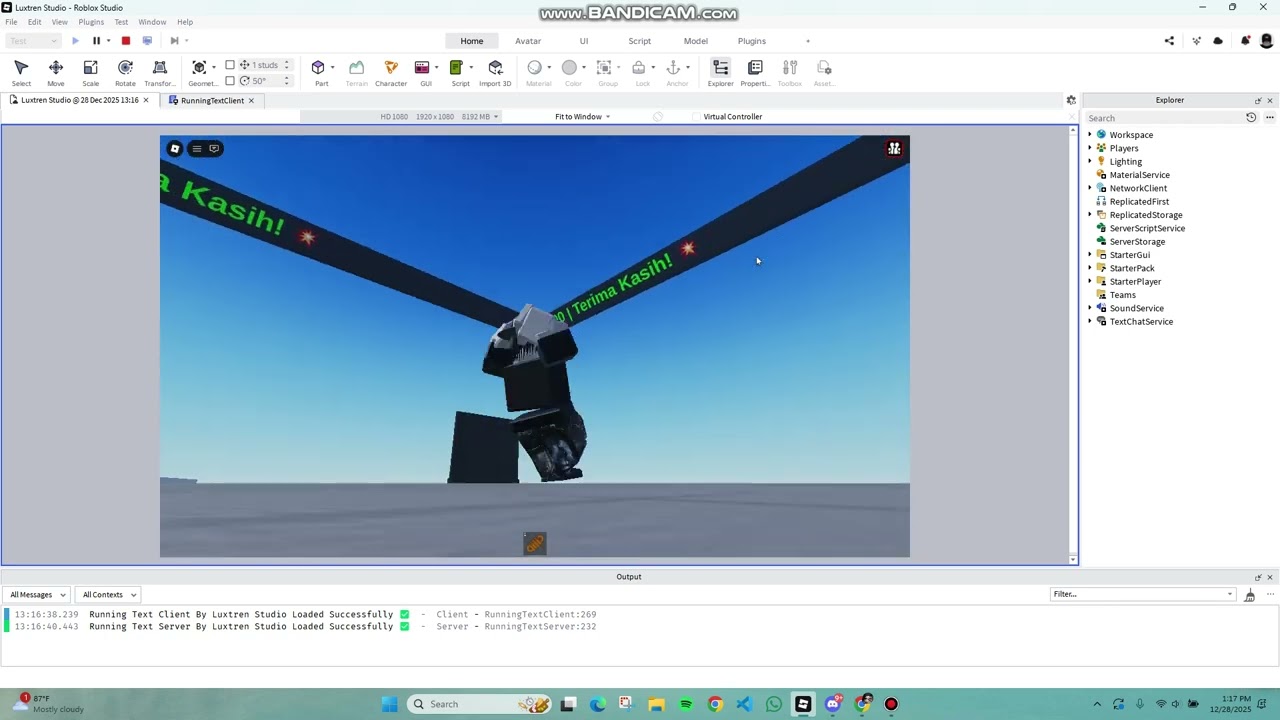Pause the running play test
This screenshot has width=1280, height=720.
(x=96, y=41)
